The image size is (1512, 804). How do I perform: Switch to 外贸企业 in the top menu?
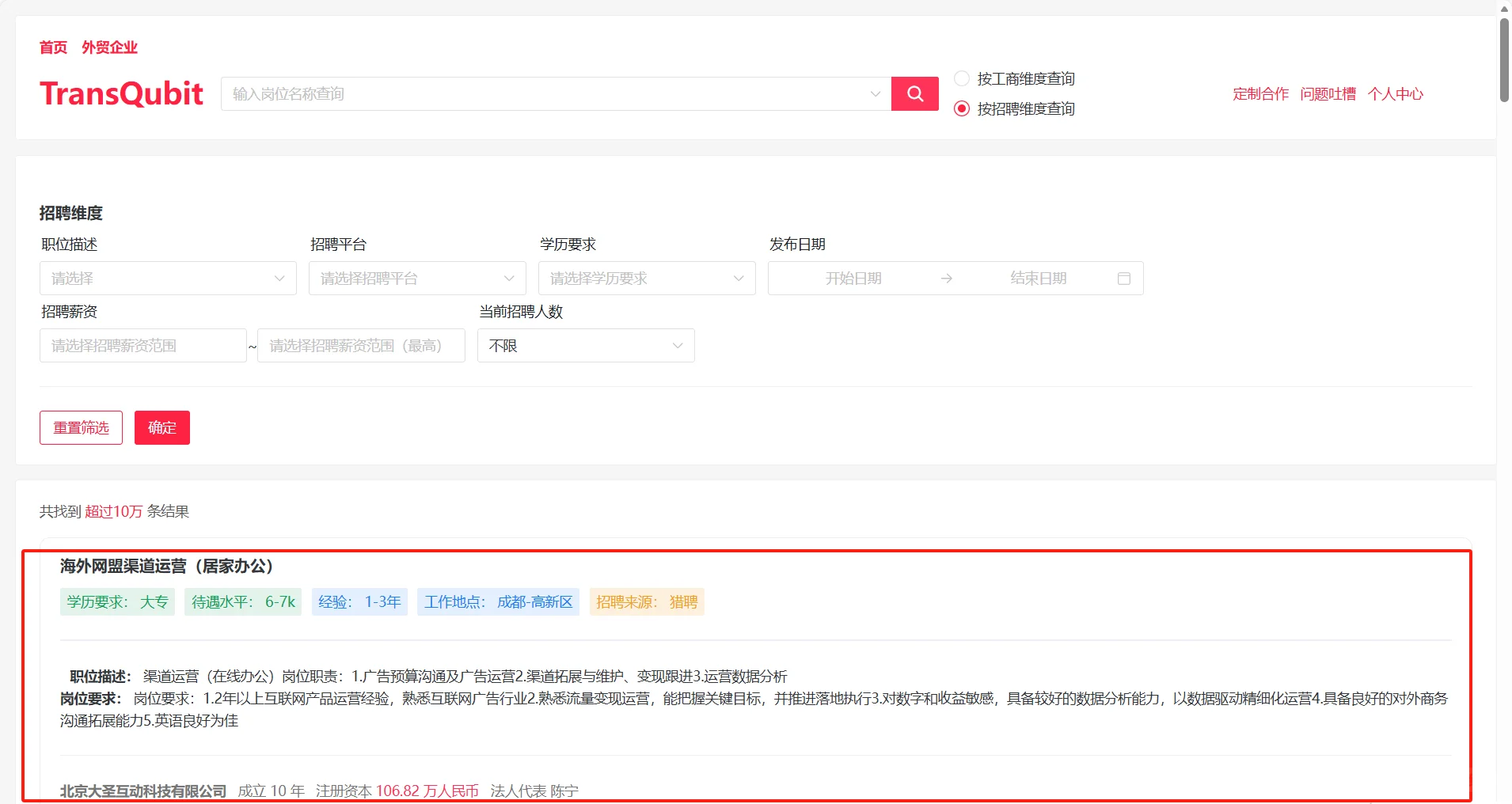[x=108, y=47]
